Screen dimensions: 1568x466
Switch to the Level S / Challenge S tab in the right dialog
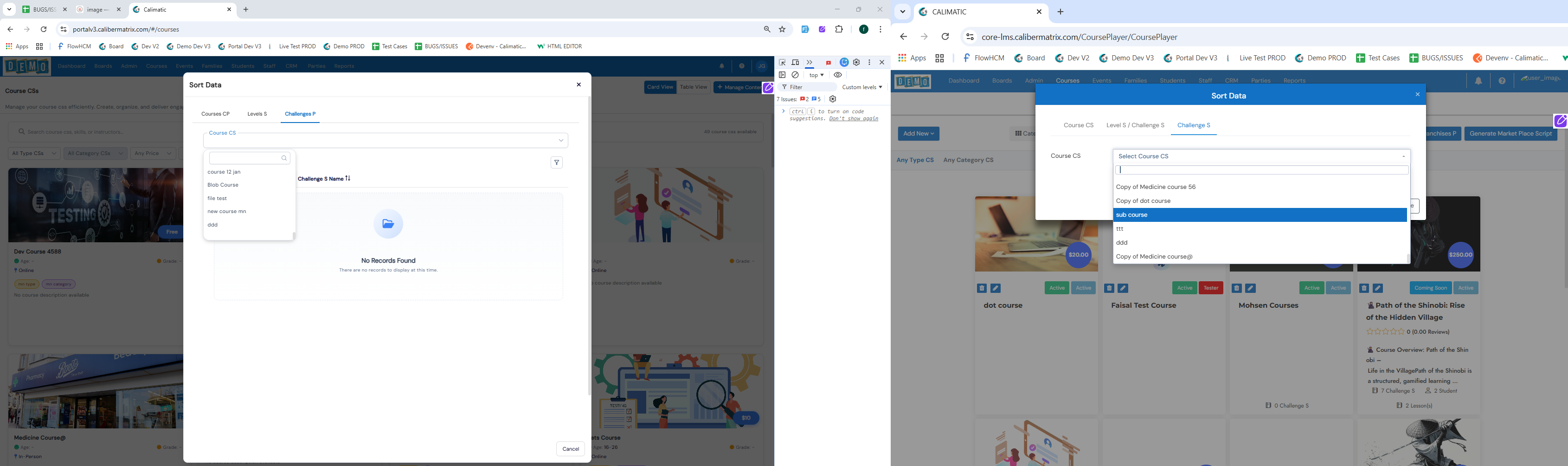[x=1135, y=125]
